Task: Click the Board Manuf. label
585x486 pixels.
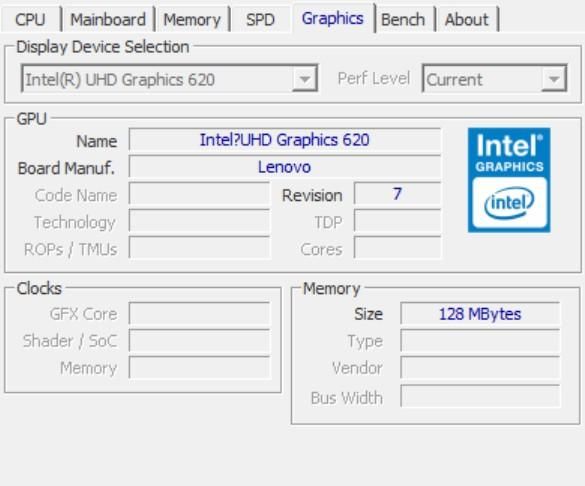Action: coord(66,168)
